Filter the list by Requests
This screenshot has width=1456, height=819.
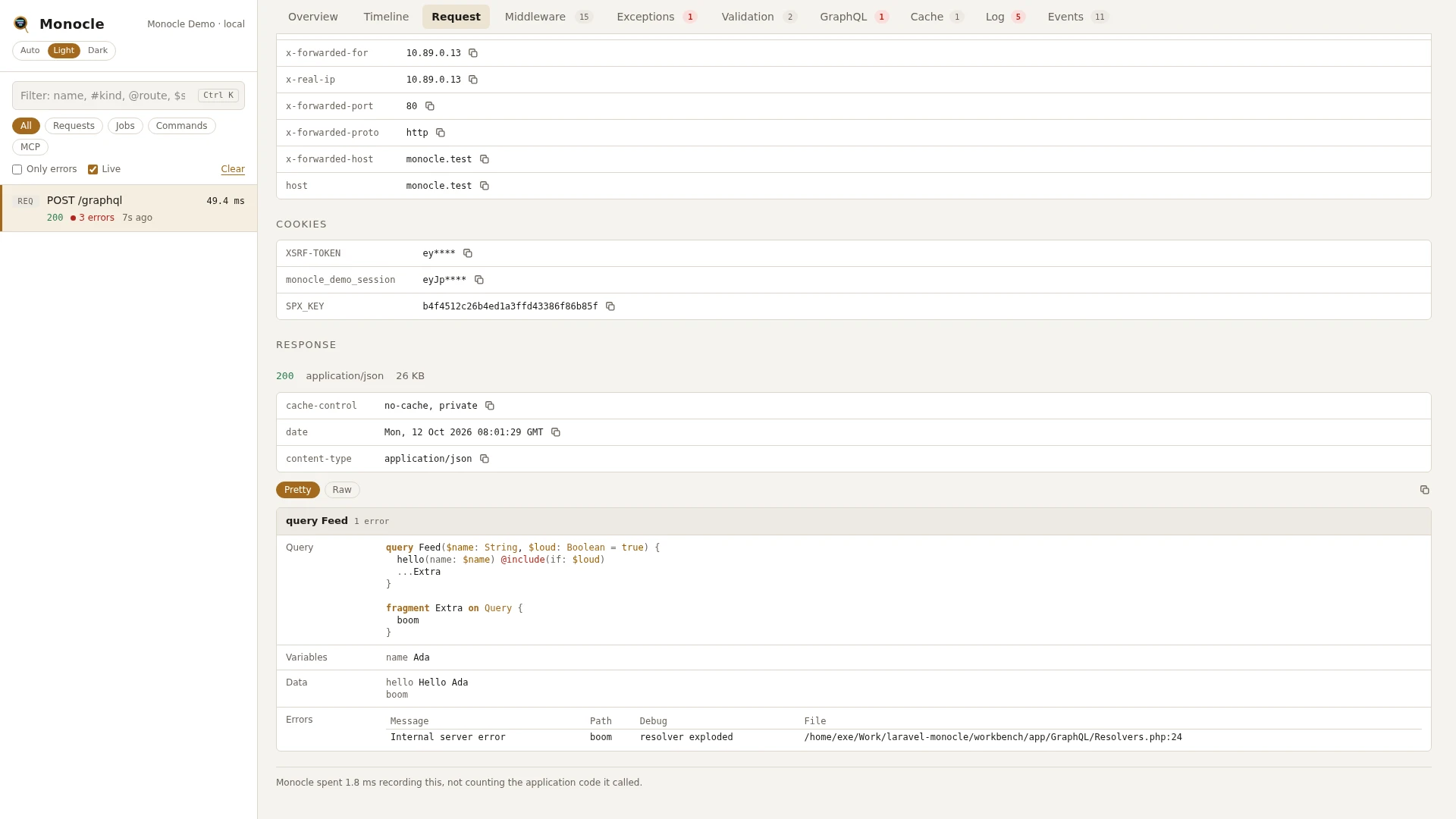pyautogui.click(x=74, y=126)
